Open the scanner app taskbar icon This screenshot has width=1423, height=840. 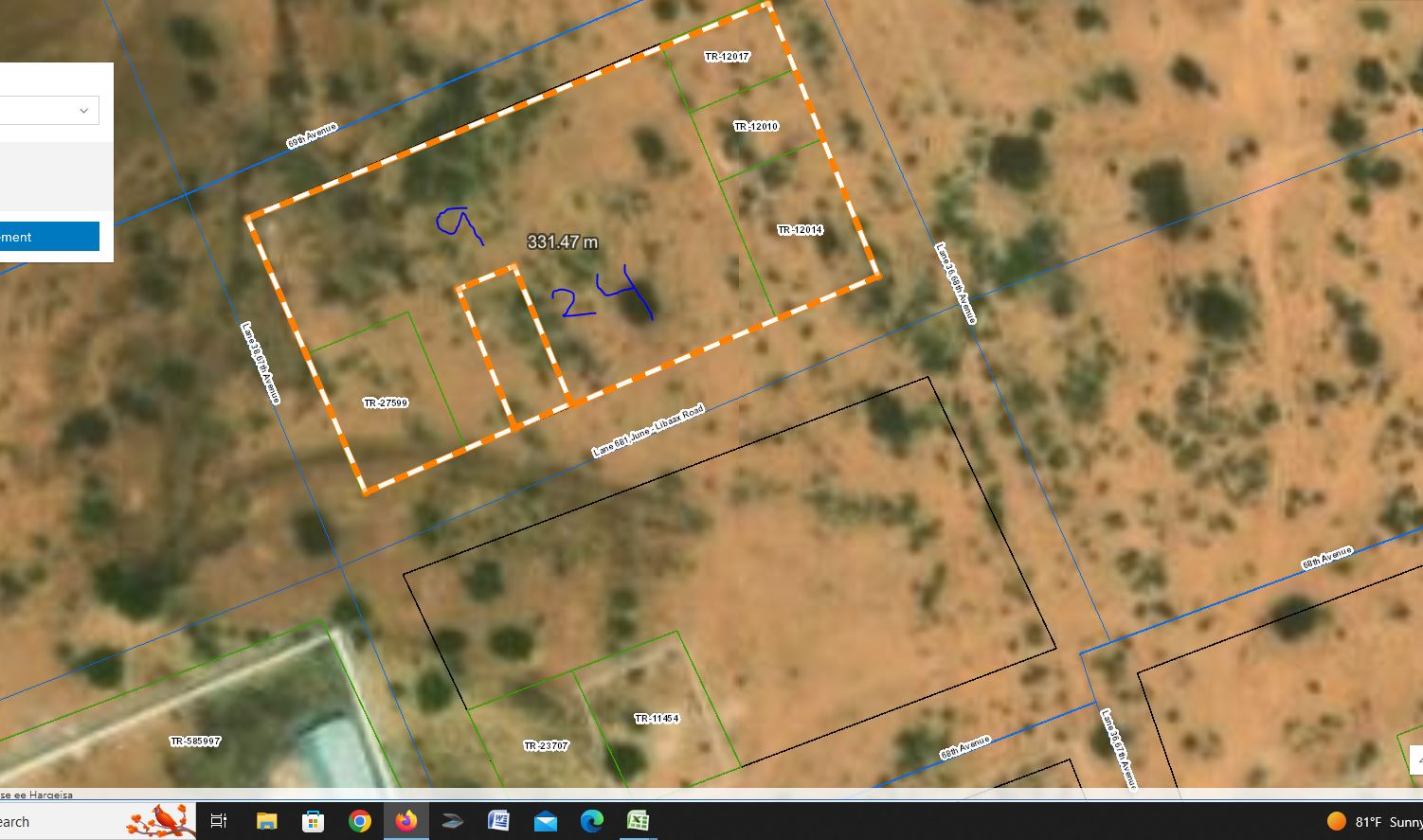[452, 821]
